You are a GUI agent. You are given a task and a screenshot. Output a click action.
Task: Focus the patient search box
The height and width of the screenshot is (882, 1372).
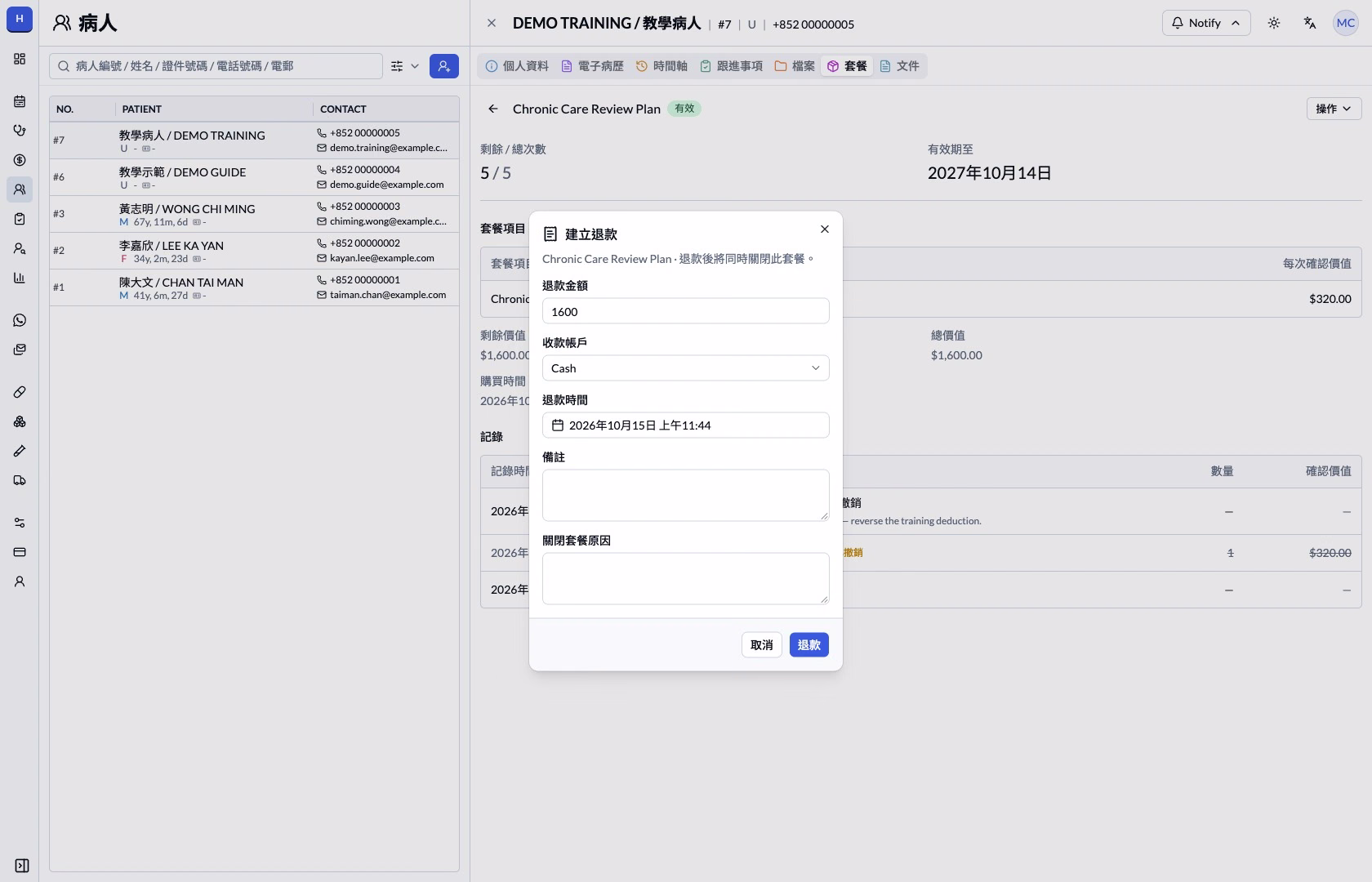pyautogui.click(x=216, y=66)
